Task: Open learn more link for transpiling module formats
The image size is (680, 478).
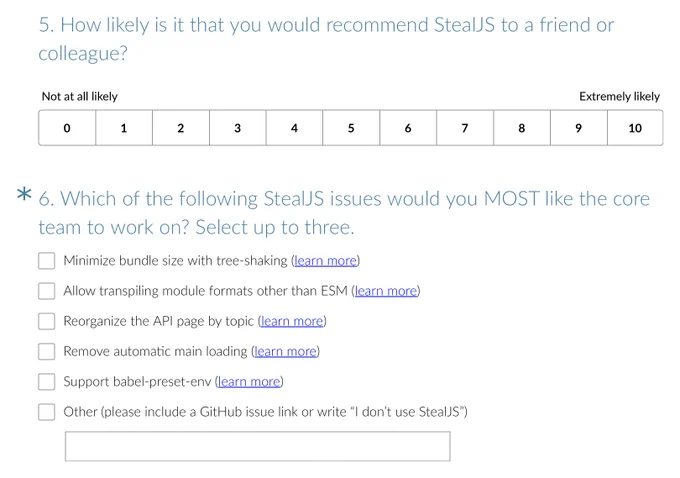Action: click(x=386, y=291)
